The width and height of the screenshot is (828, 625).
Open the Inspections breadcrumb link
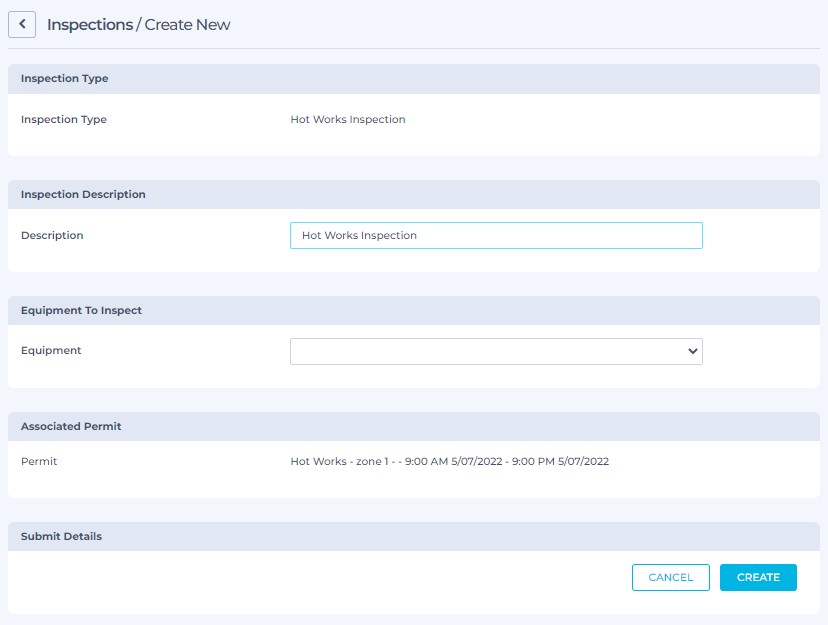(x=89, y=24)
